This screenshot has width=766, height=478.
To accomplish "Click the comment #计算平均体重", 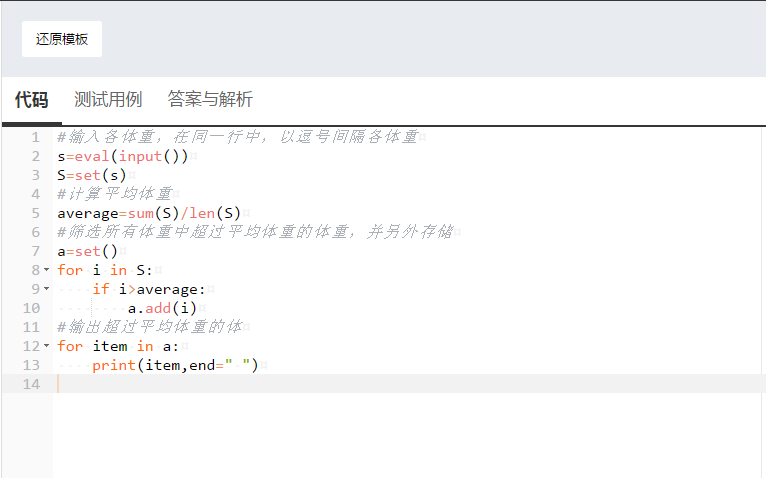I will [114, 194].
